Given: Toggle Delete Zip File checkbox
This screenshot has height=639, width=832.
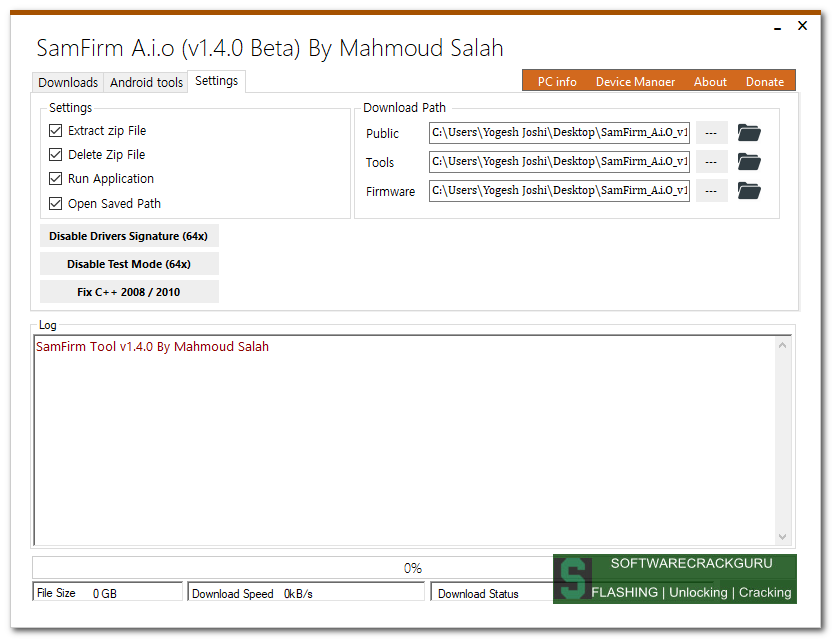Looking at the screenshot, I should [55, 154].
